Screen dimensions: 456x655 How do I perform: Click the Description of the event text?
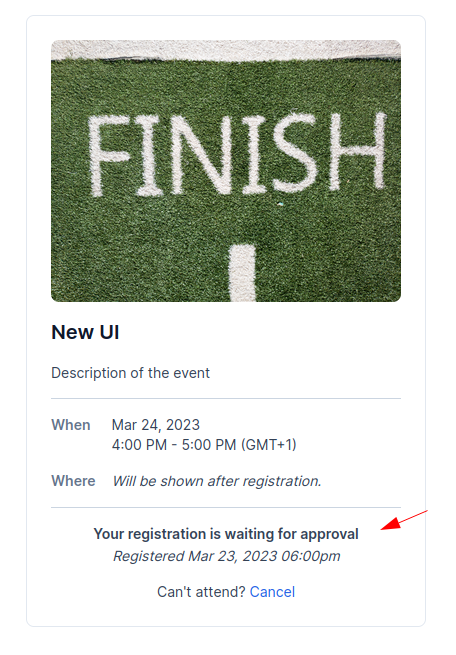click(130, 373)
